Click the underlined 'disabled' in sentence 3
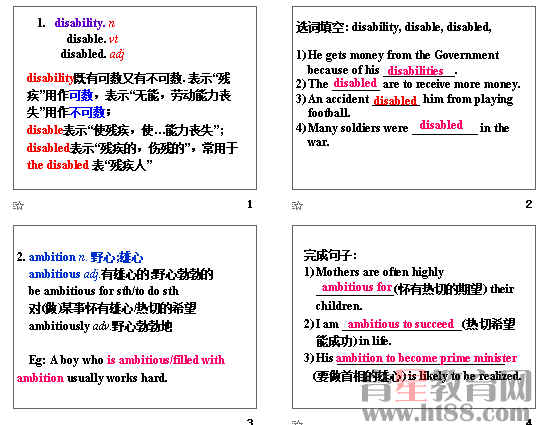Image resolution: width=547 pixels, height=425 pixels. point(395,100)
